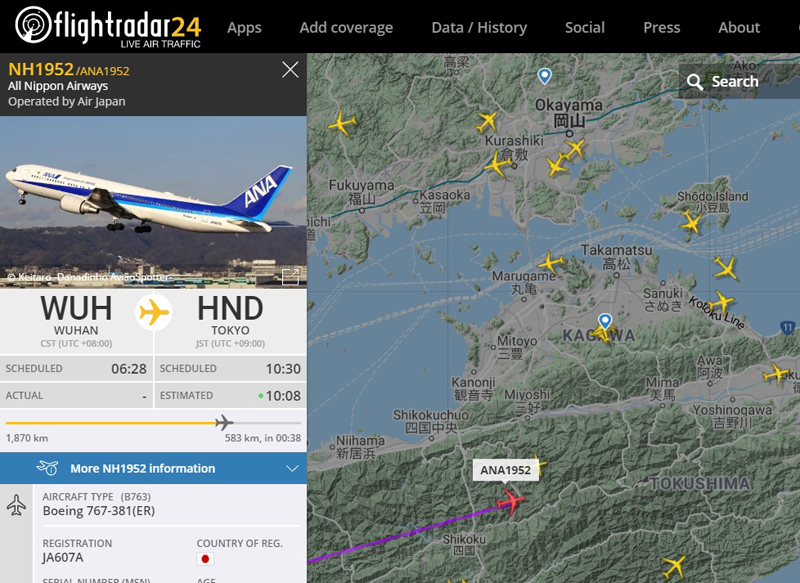The height and width of the screenshot is (583, 800).
Task: Click the Flightradar24 radar logo
Action: pos(33,24)
